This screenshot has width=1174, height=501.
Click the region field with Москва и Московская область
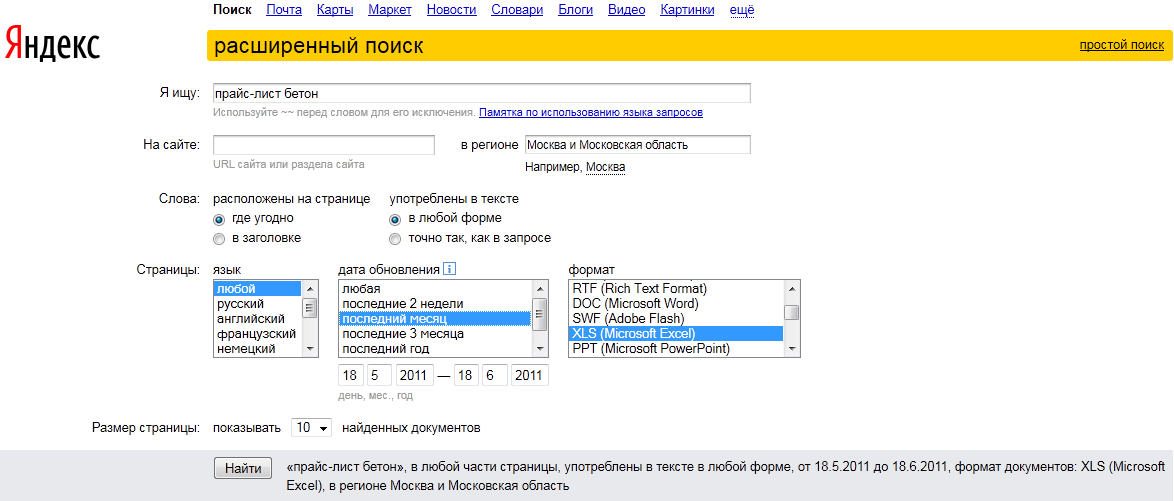637,145
